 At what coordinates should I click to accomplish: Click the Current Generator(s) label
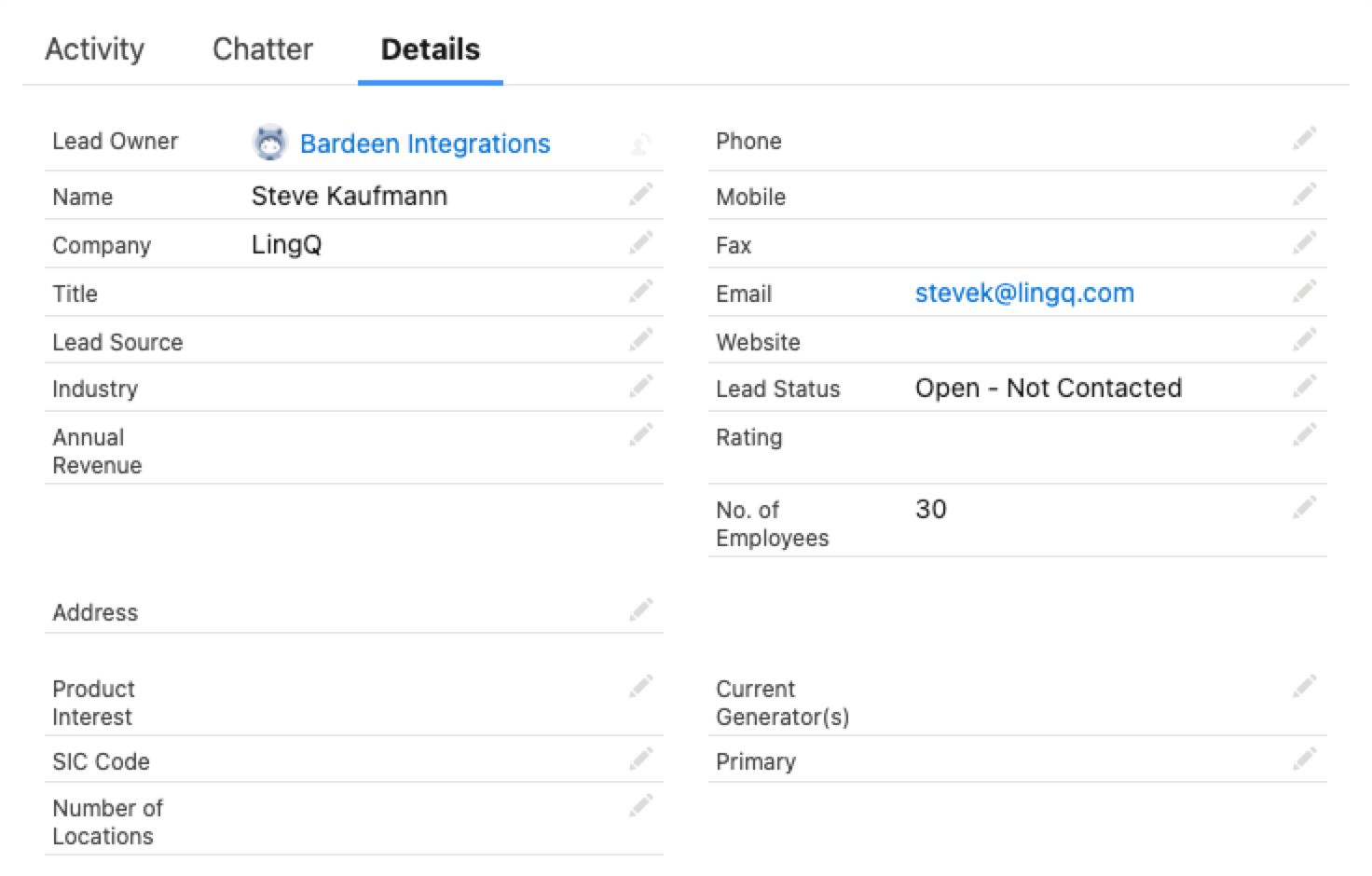point(782,703)
